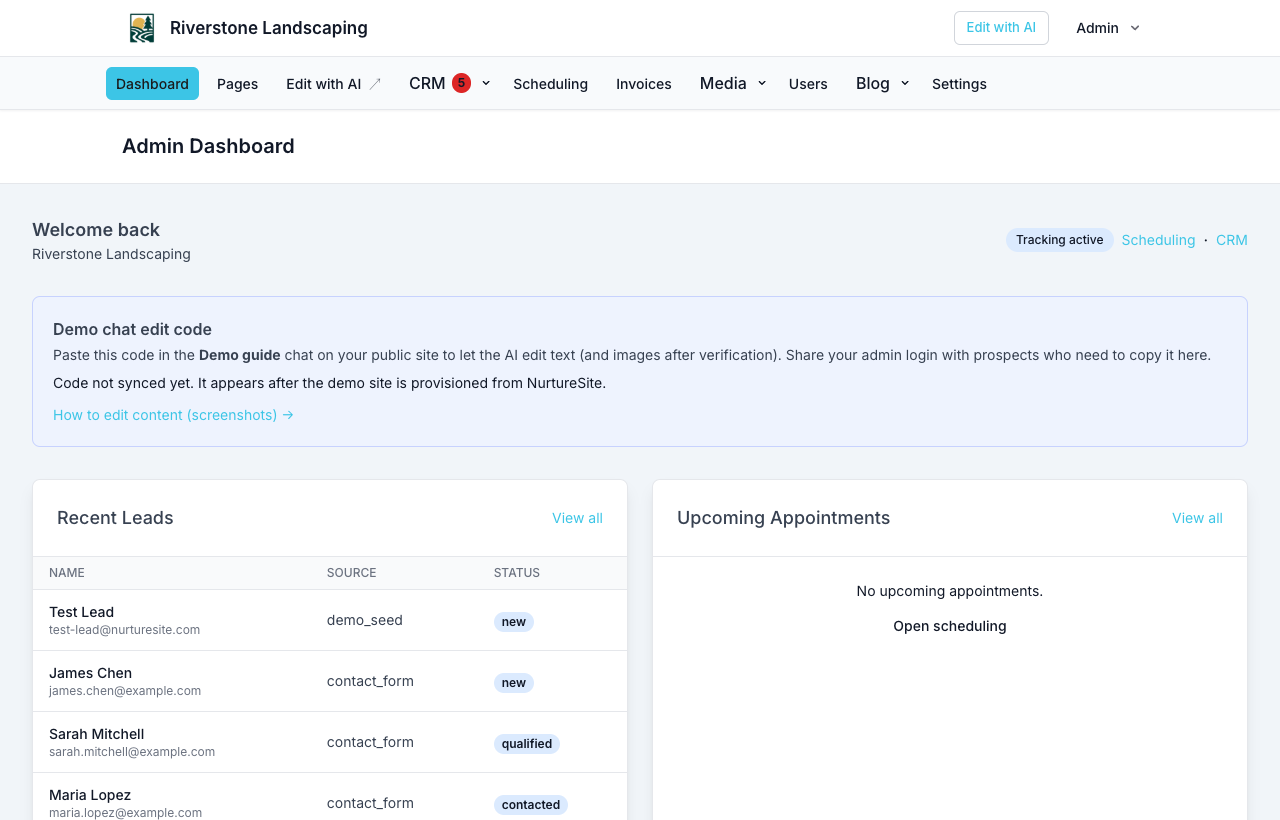Open the Invoices nav item
Image resolution: width=1280 pixels, height=820 pixels.
tap(644, 84)
